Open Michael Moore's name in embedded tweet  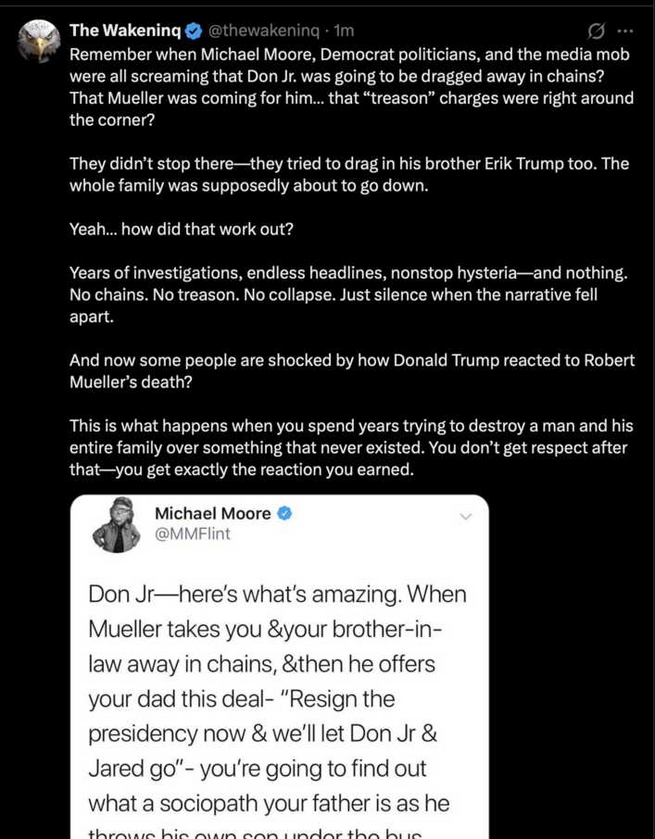[212, 514]
